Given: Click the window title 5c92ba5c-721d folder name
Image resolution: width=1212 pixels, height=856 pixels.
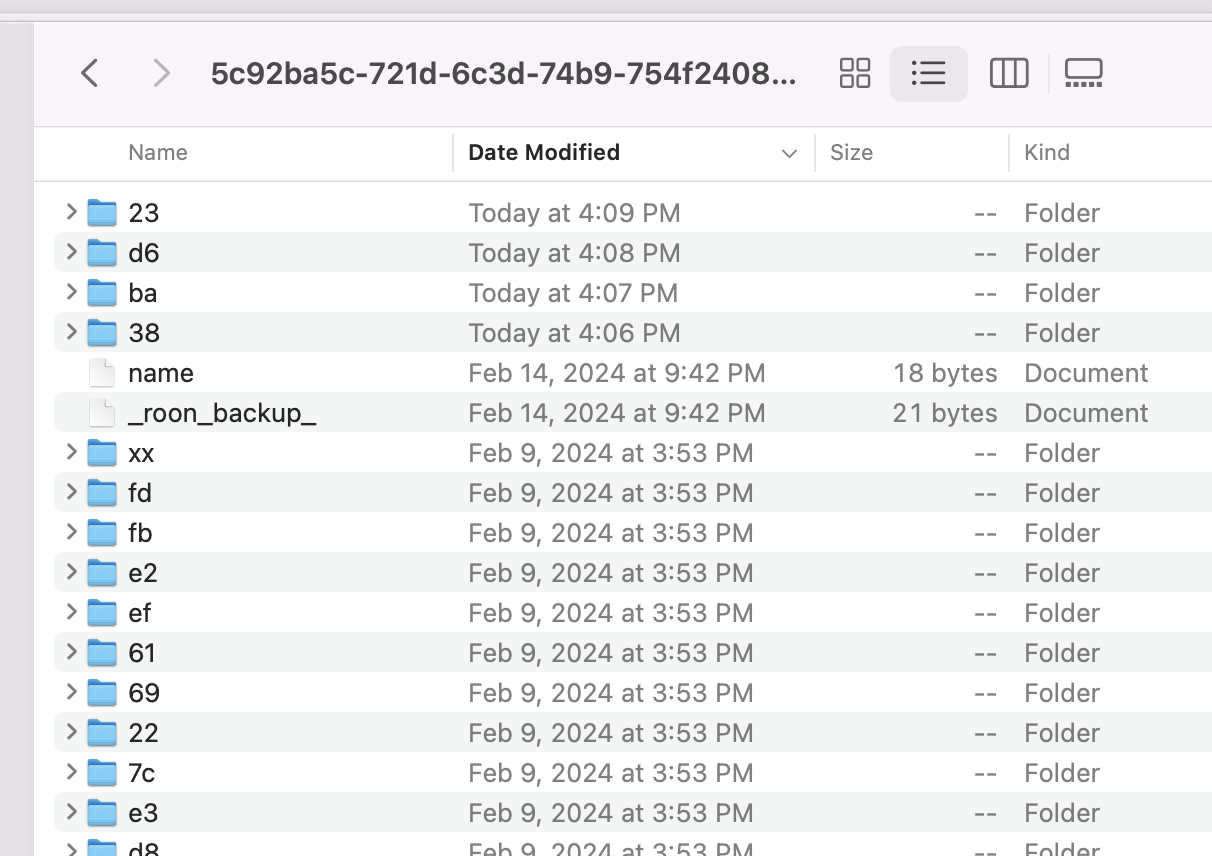Looking at the screenshot, I should [x=504, y=73].
